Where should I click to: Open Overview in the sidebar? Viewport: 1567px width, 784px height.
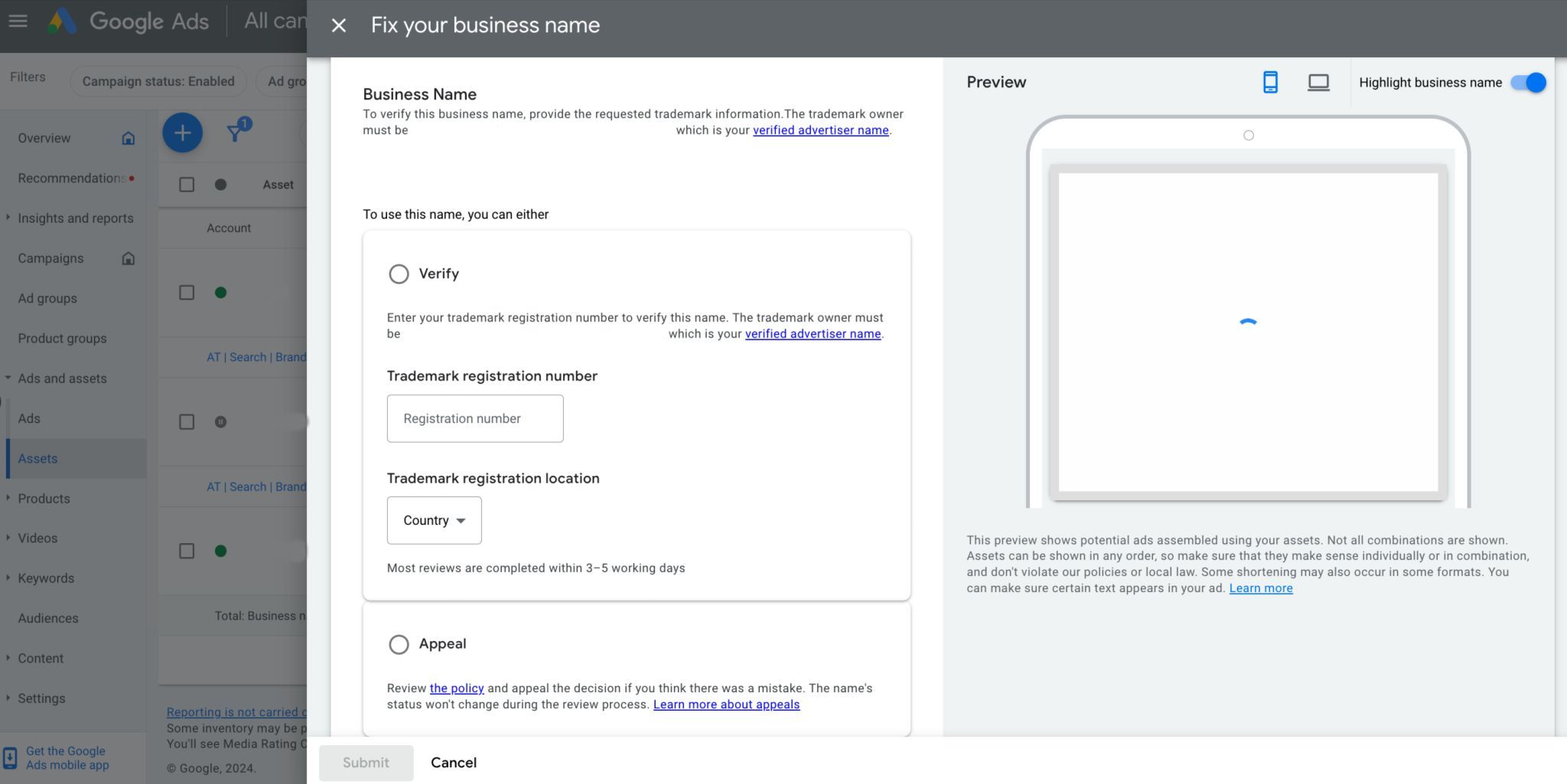(x=44, y=138)
